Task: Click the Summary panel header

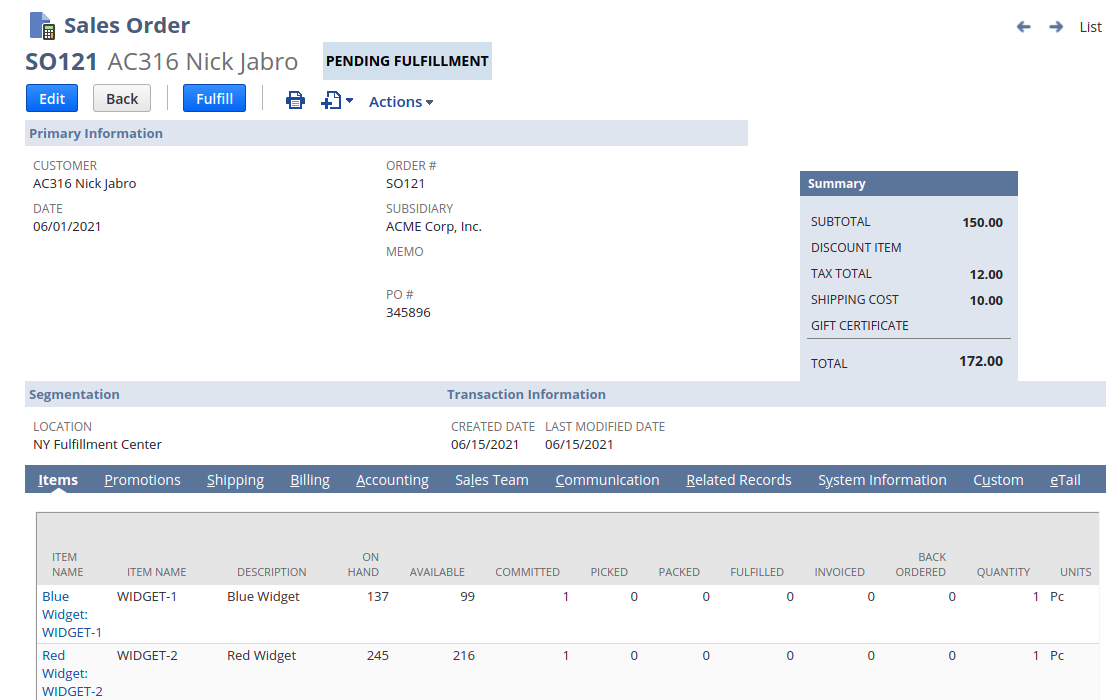Action: click(908, 183)
